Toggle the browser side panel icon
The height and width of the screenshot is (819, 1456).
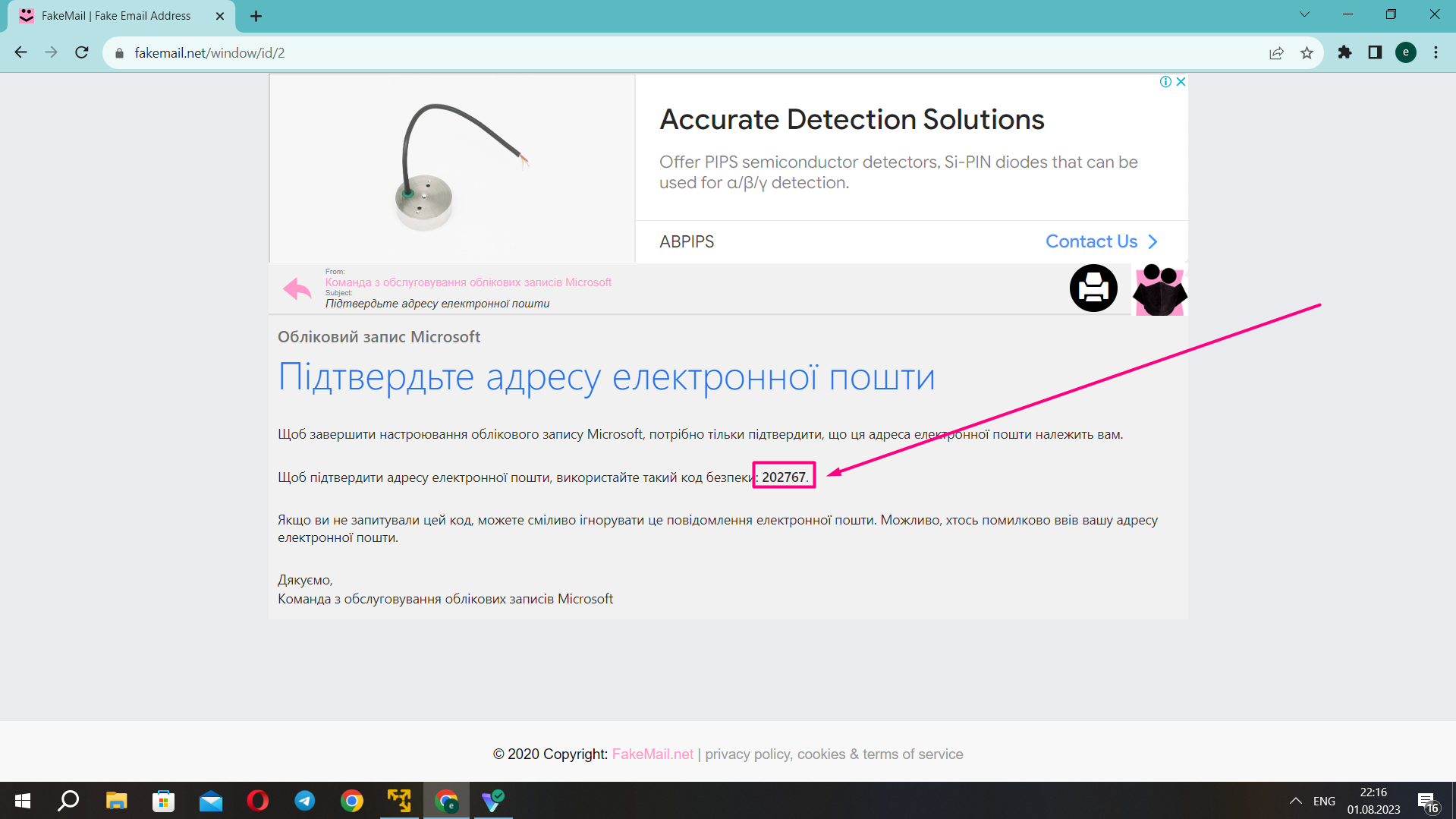1375,52
